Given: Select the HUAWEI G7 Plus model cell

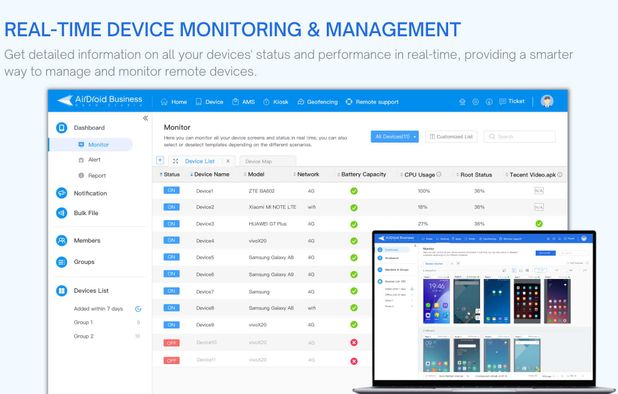Looking at the screenshot, I should tap(268, 224).
